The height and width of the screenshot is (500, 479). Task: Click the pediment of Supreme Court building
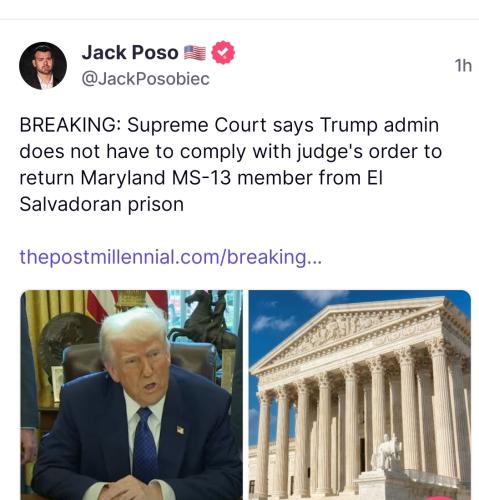352,332
